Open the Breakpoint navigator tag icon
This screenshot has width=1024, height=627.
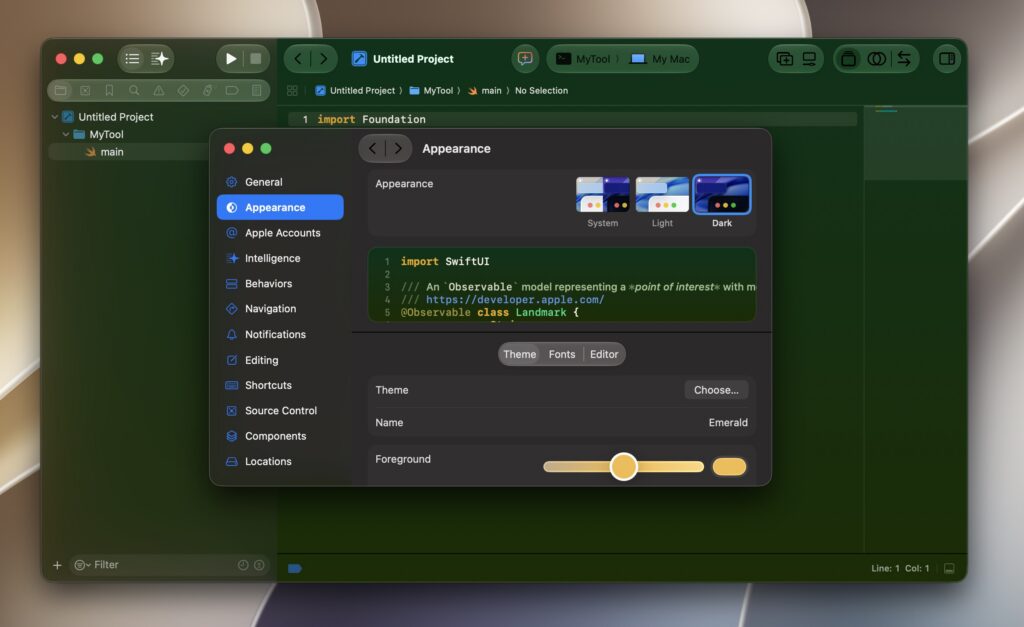click(x=232, y=90)
